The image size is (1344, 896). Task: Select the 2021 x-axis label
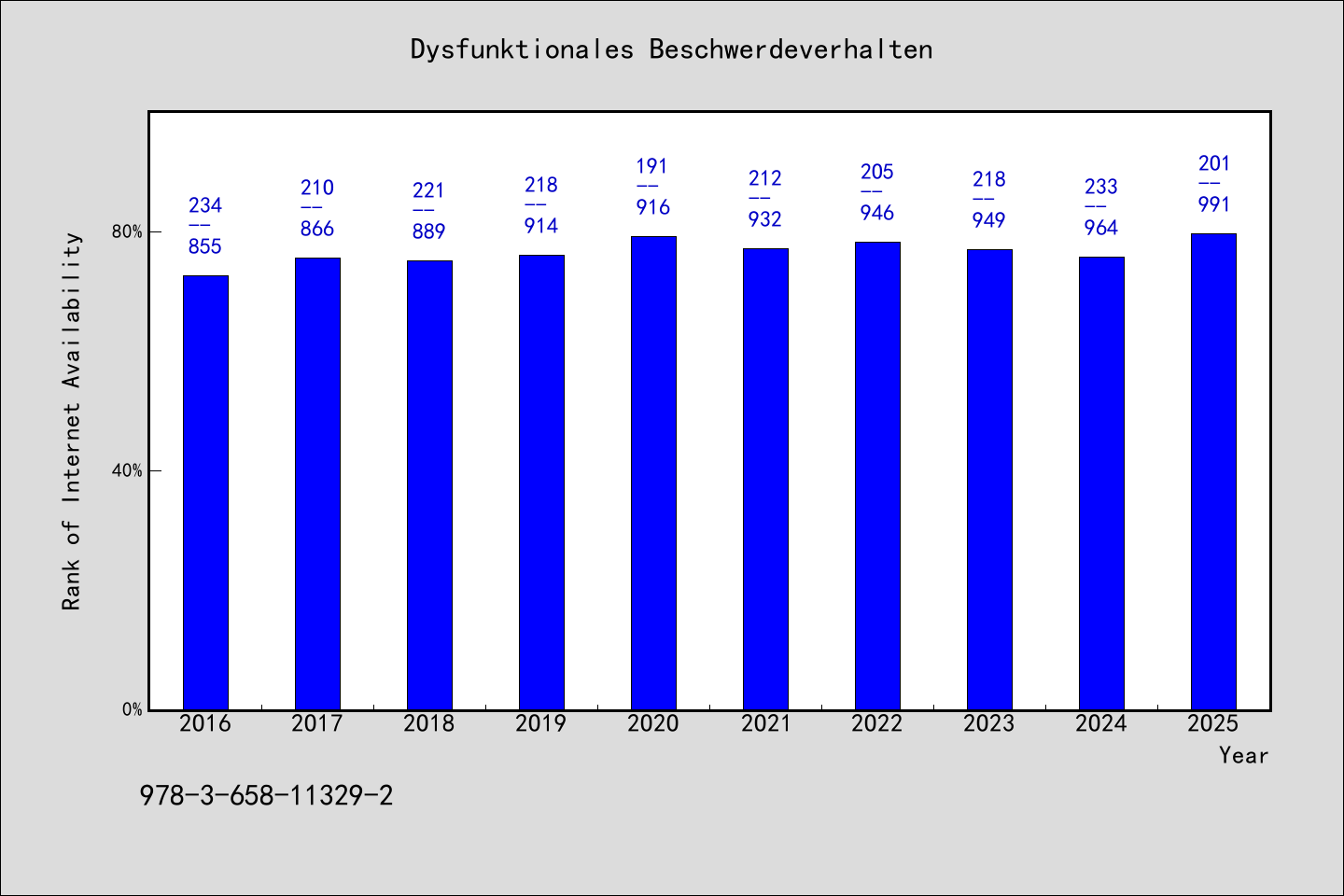coord(765,723)
